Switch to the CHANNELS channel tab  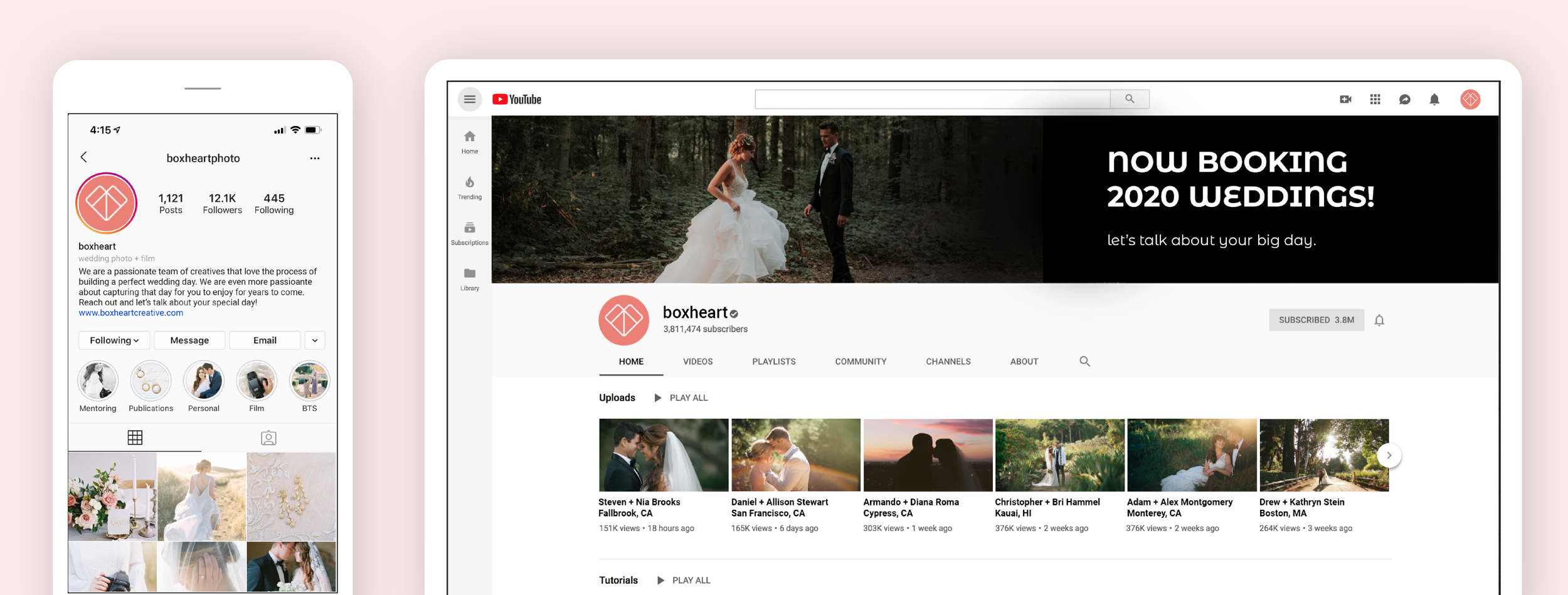(x=948, y=362)
